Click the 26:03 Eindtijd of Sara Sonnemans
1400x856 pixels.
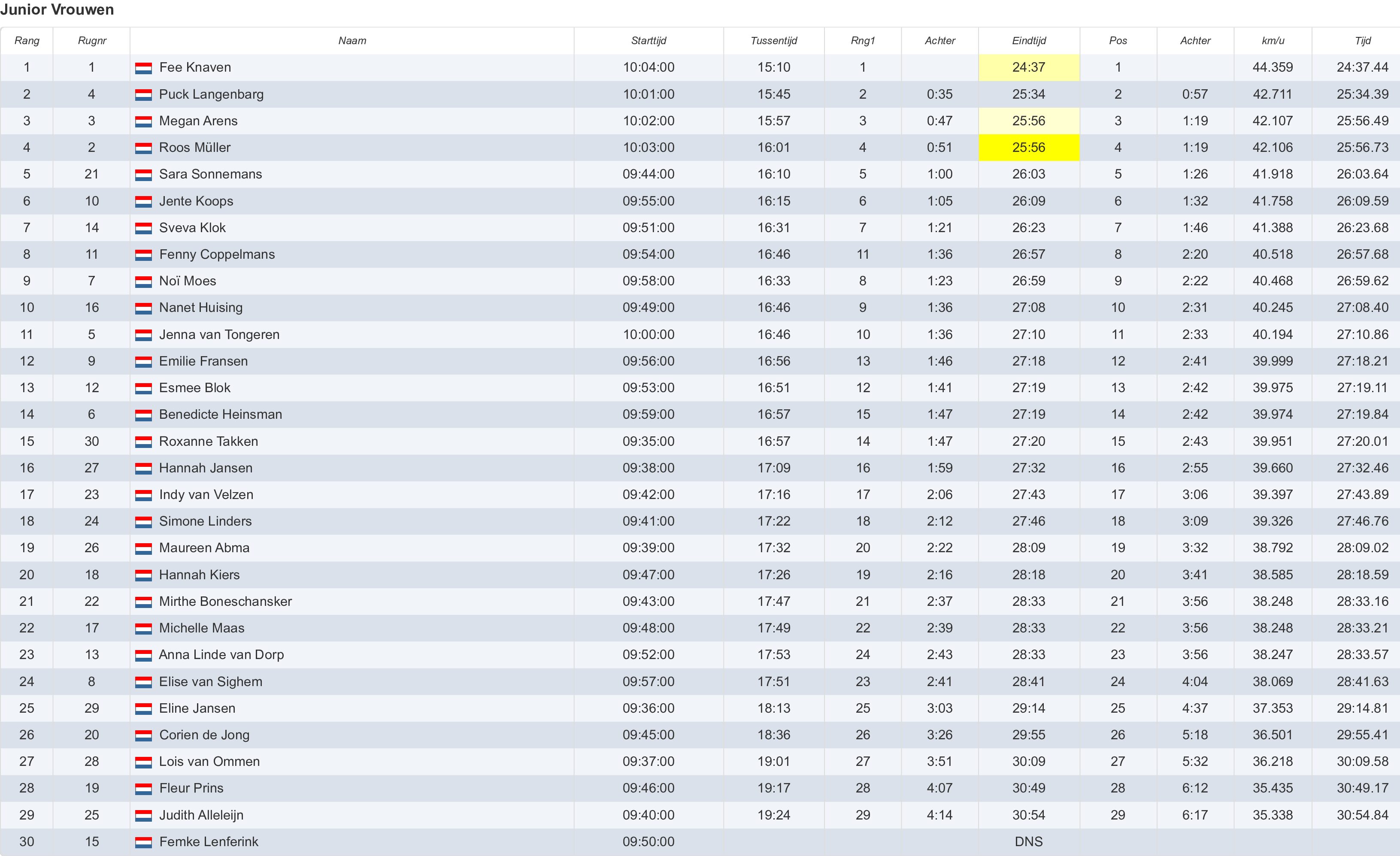1029,174
